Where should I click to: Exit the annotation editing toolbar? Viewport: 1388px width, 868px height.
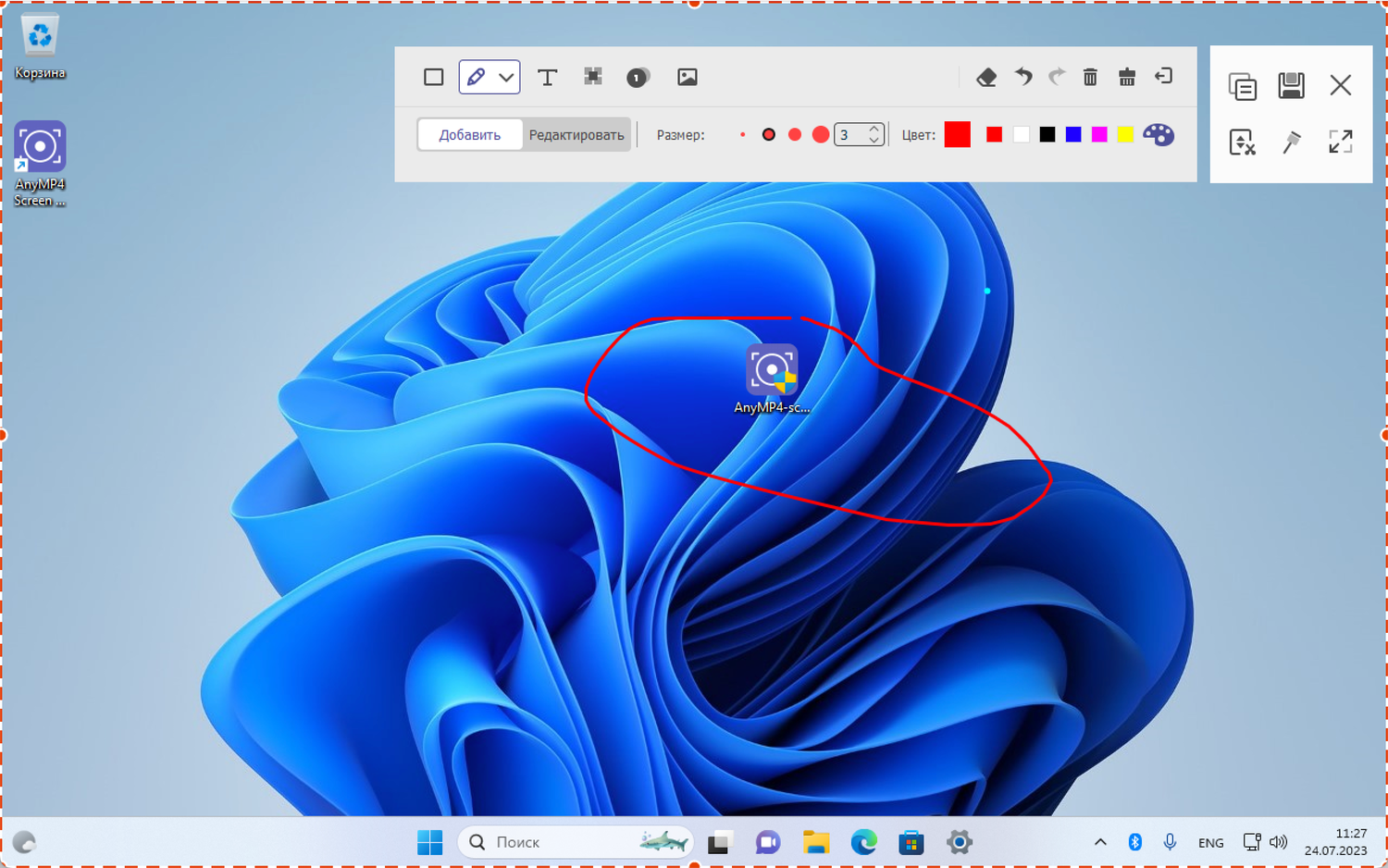click(1164, 76)
